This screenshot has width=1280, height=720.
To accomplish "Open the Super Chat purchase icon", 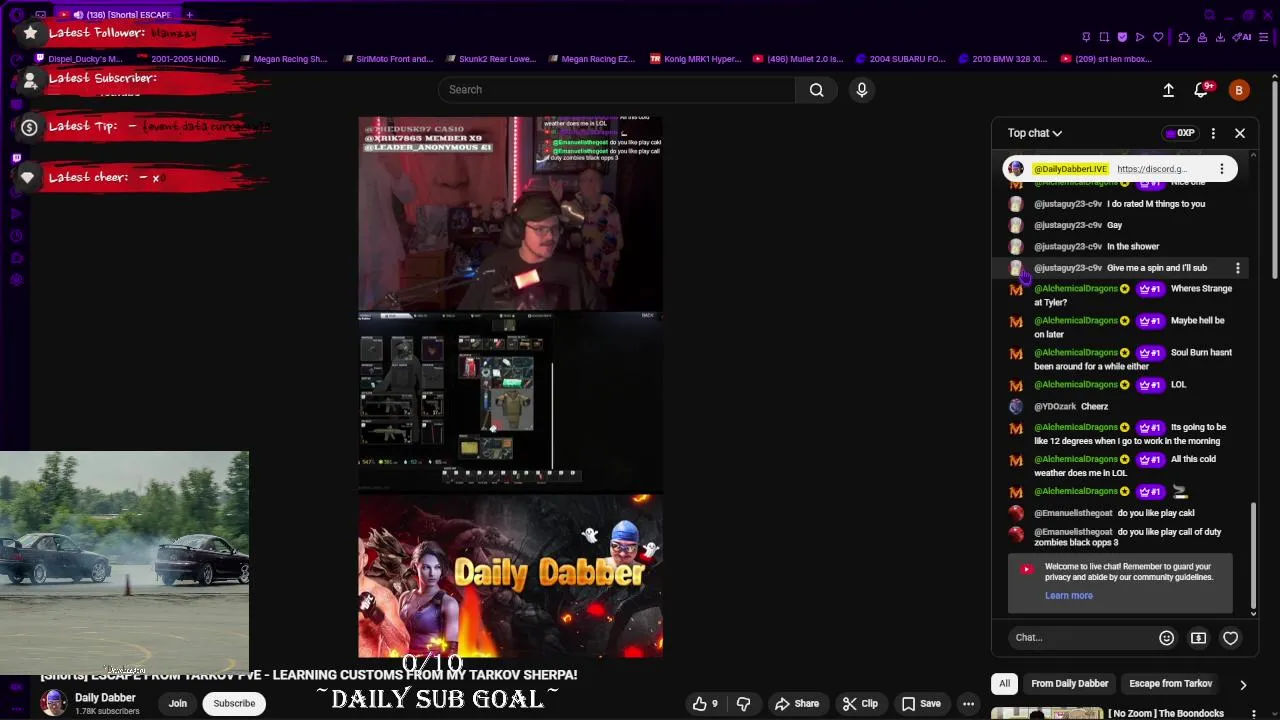I will coord(1198,638).
